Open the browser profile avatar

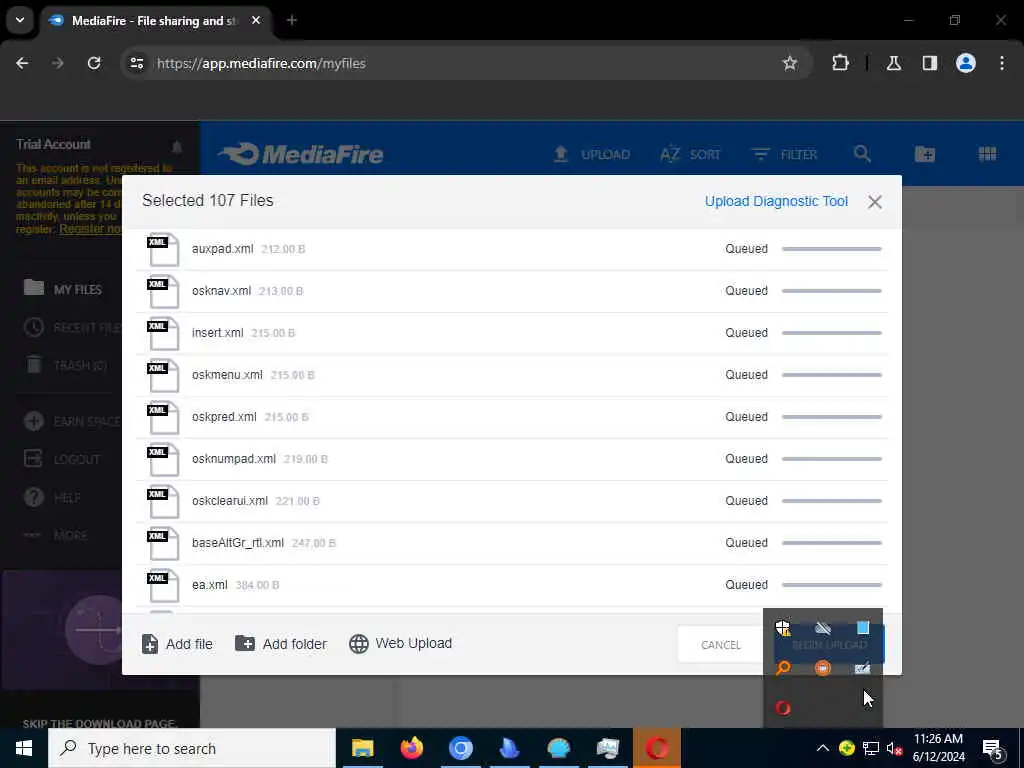pyautogui.click(x=965, y=63)
